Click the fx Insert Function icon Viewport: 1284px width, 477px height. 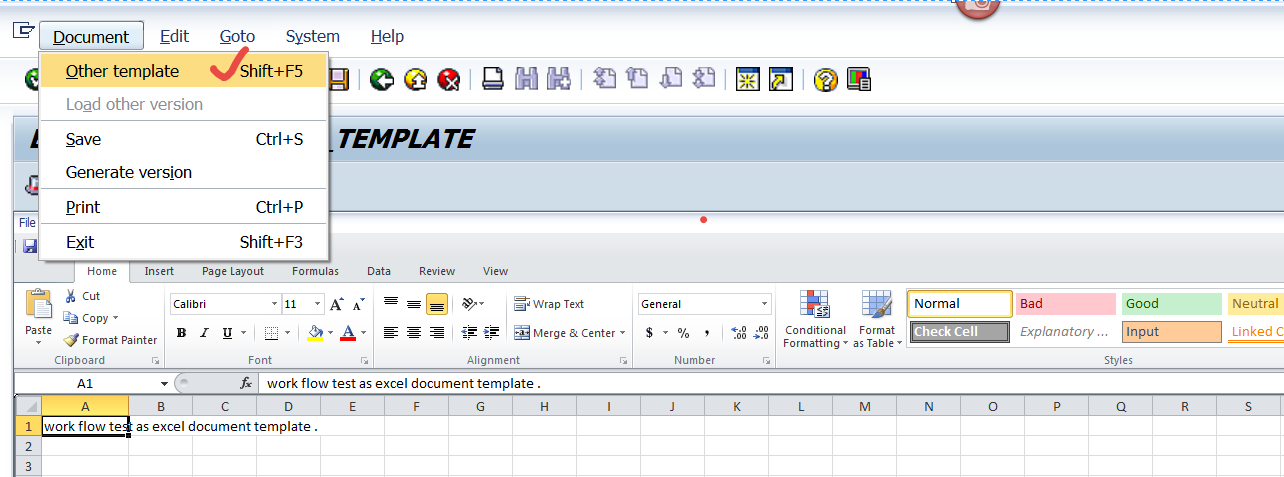click(x=246, y=383)
